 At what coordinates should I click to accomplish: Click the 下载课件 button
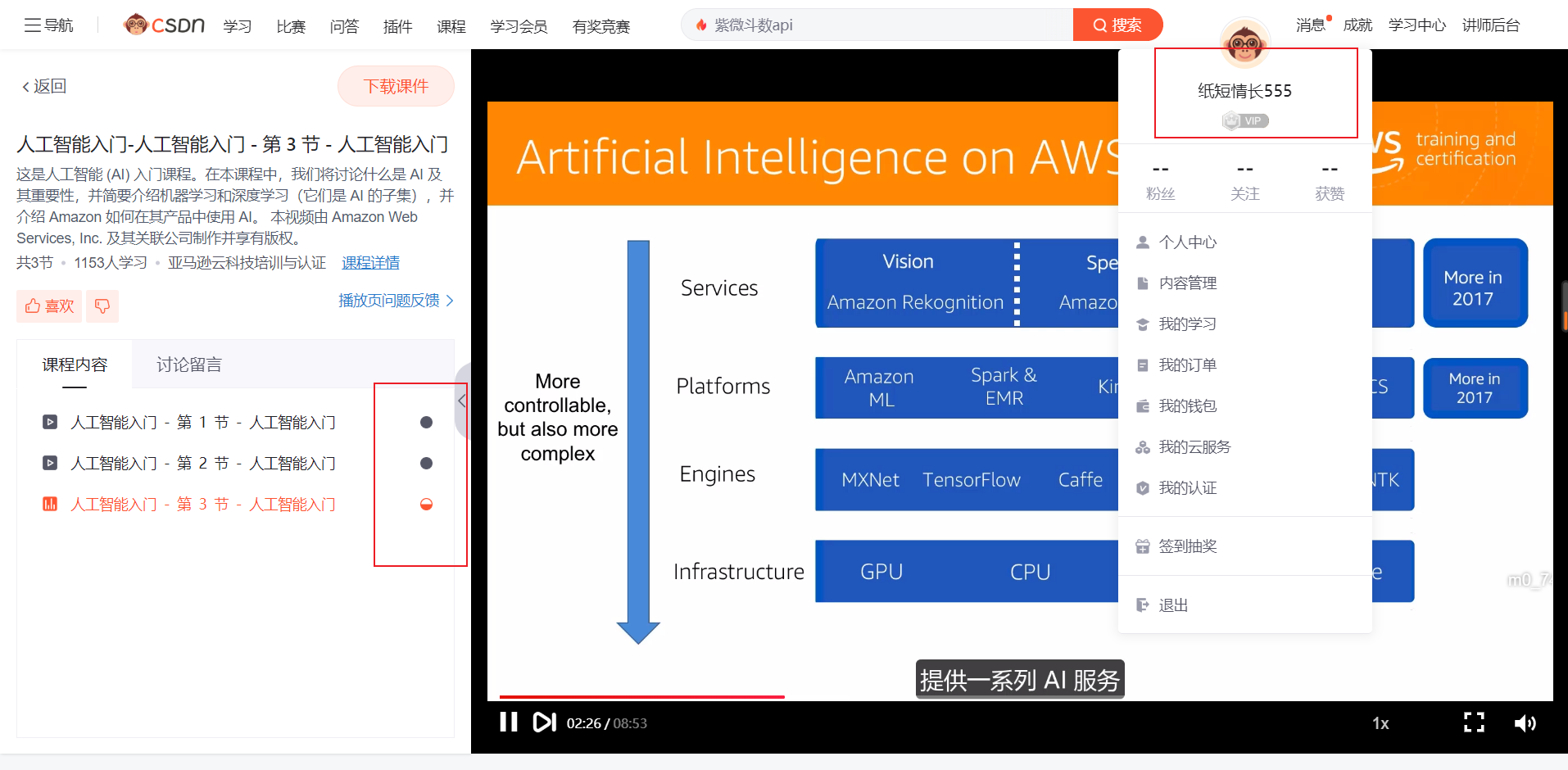tap(396, 86)
